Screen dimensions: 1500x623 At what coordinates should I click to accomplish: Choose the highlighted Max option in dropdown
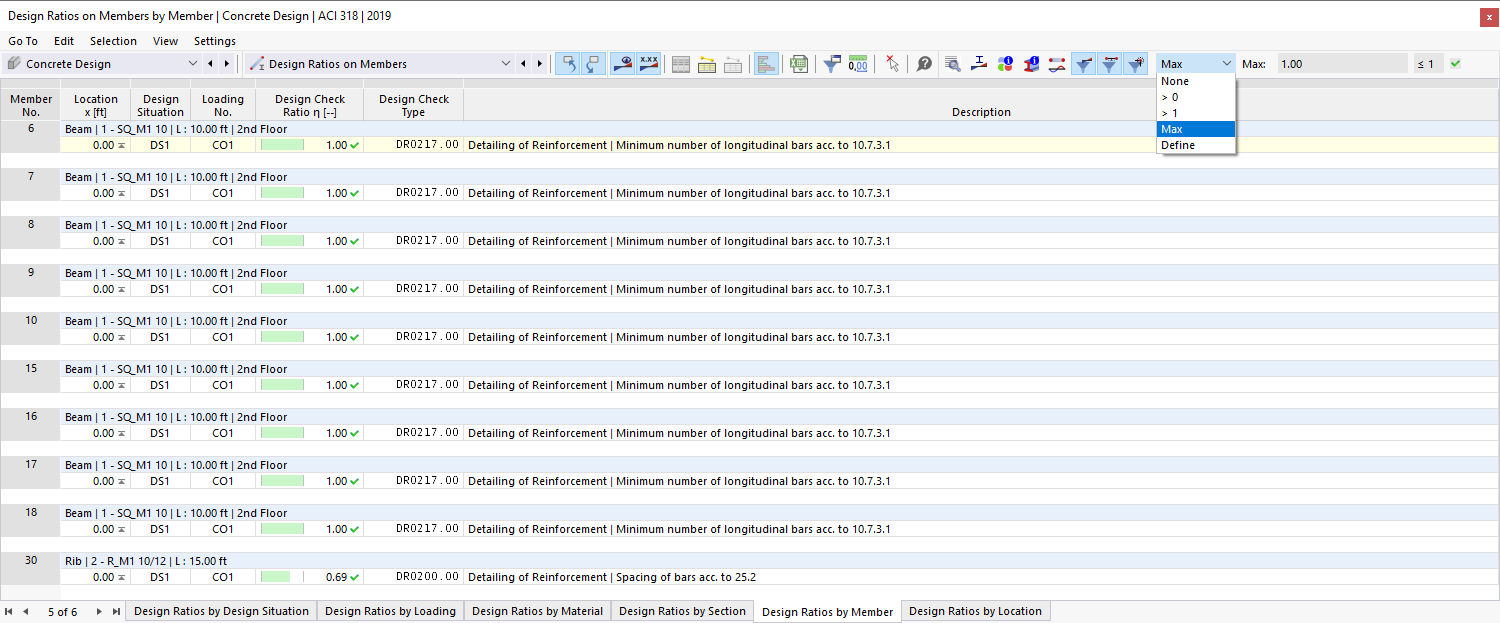[x=1196, y=129]
